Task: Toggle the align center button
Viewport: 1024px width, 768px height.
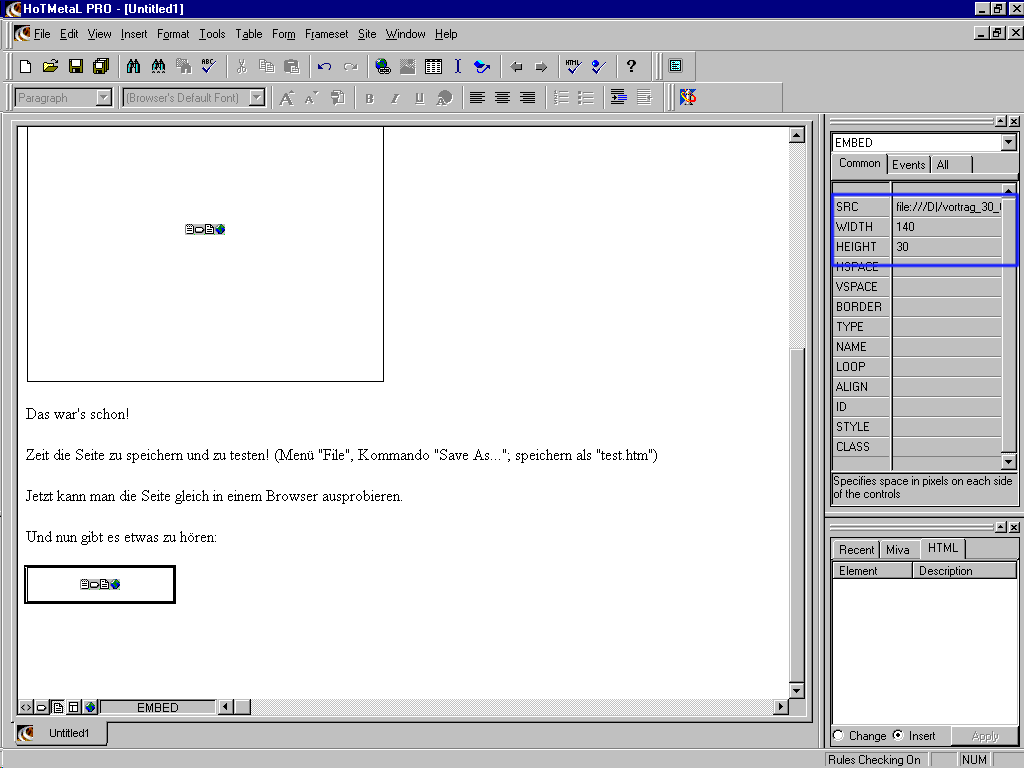Action: [x=502, y=98]
